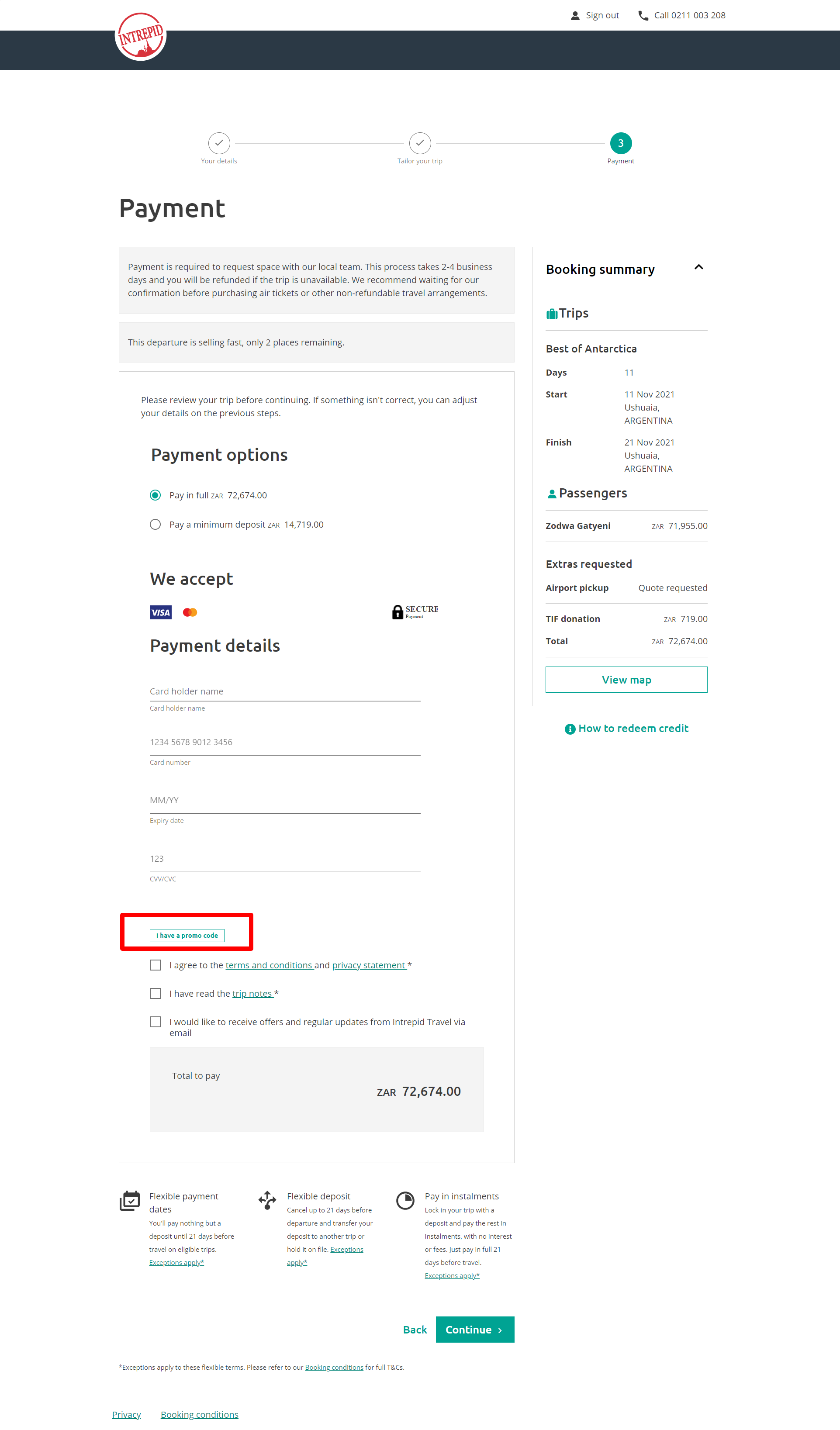Screen dimensions: 840x1430
Task: Tick the terms and conditions checkbox
Action: [x=155, y=965]
